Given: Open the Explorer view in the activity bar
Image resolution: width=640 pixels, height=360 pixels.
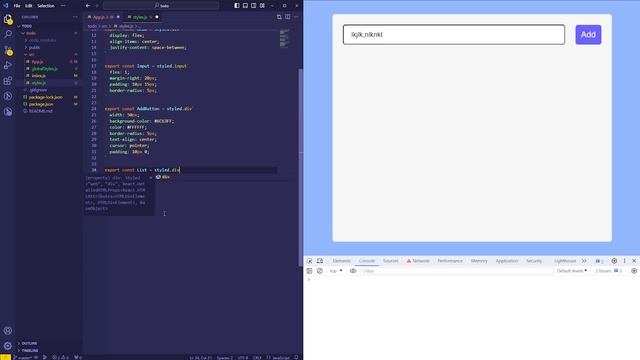Looking at the screenshot, I should (8, 19).
